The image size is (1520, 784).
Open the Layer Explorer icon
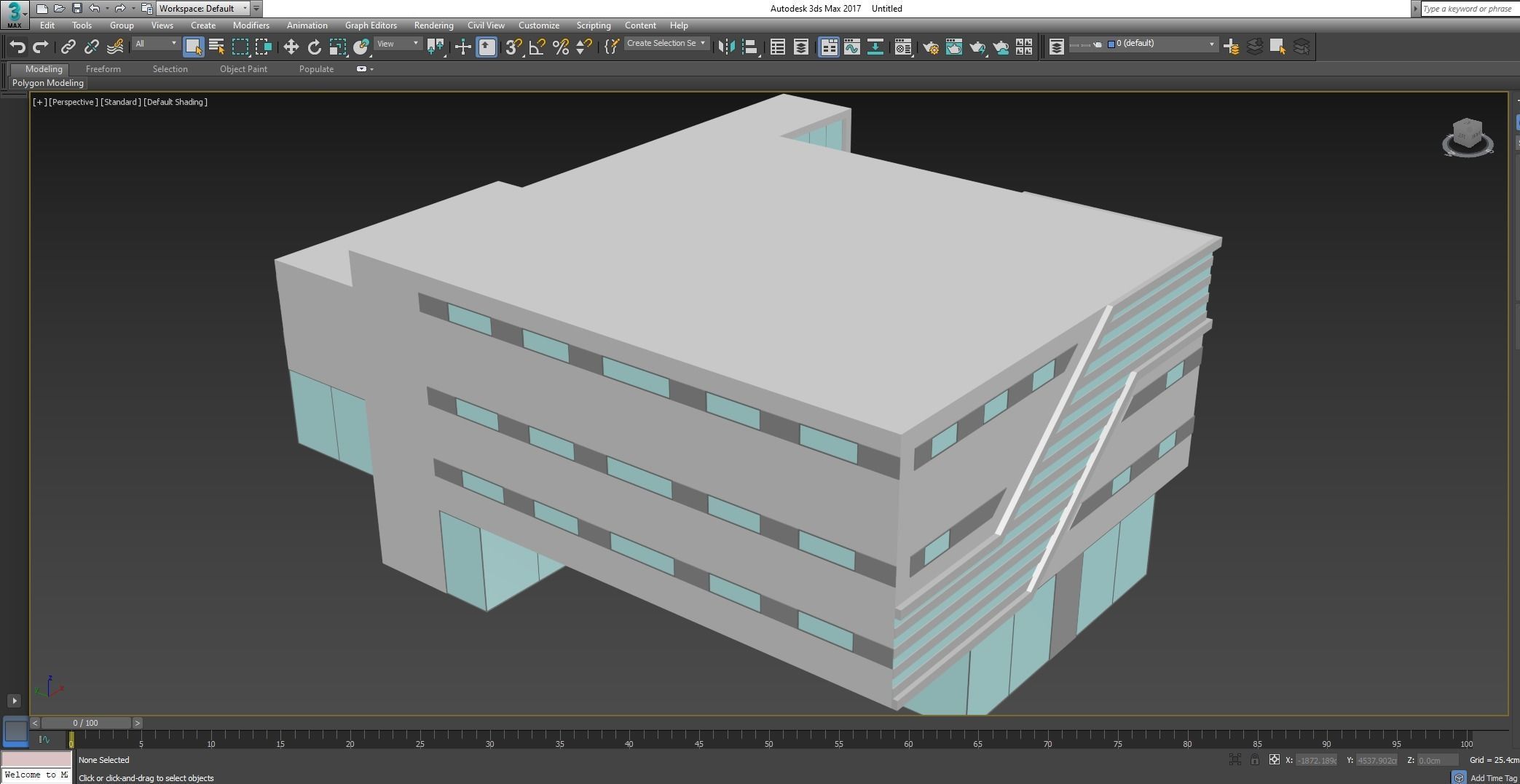[x=801, y=47]
